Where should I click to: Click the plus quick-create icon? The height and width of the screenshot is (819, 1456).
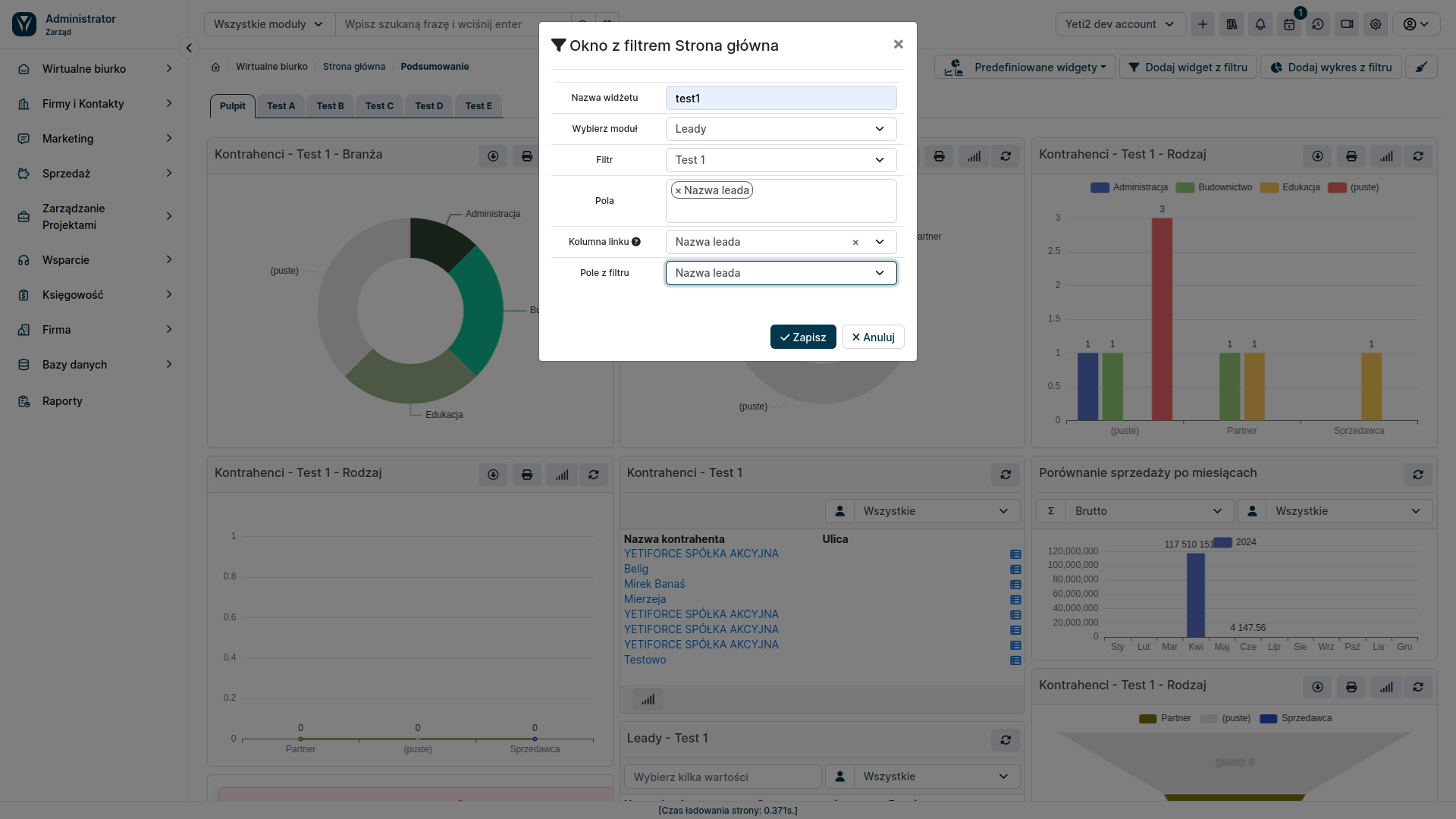coord(1203,24)
